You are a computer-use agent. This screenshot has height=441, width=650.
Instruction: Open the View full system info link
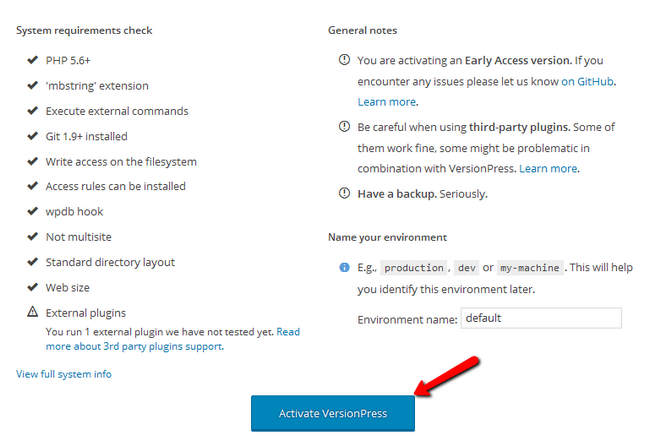pyautogui.click(x=64, y=374)
